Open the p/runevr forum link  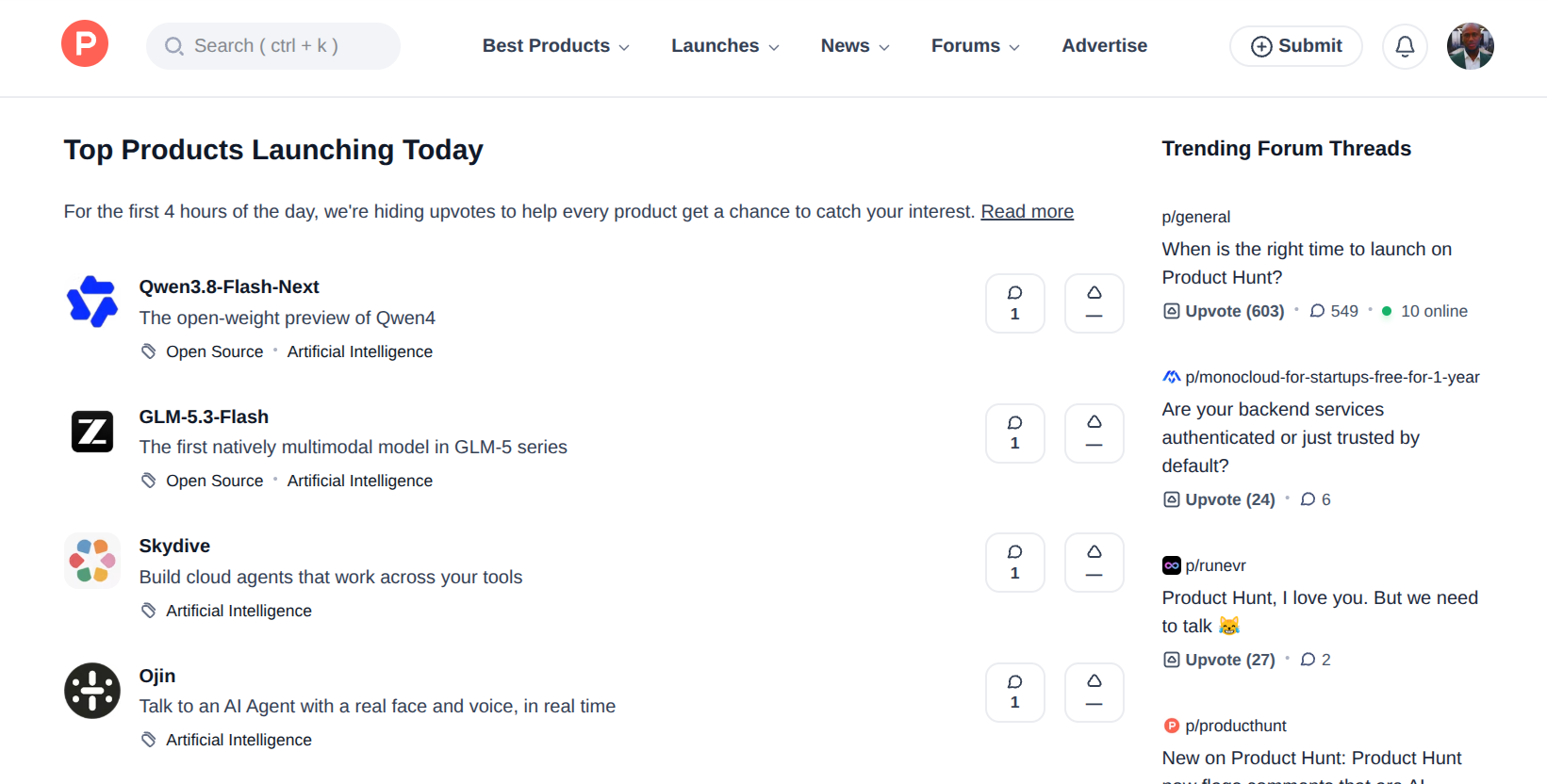(x=1215, y=565)
